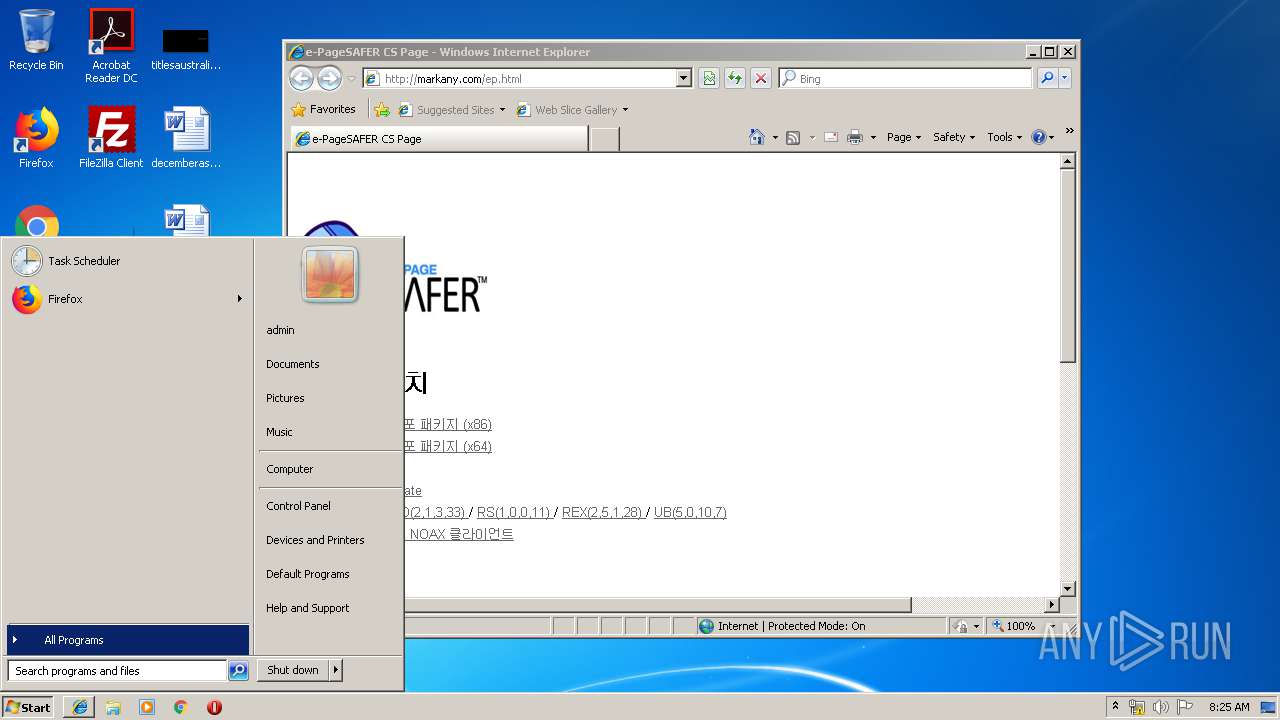Image resolution: width=1280 pixels, height=720 pixels.
Task: Click the vertical scrollbar down arrow
Action: (1068, 589)
